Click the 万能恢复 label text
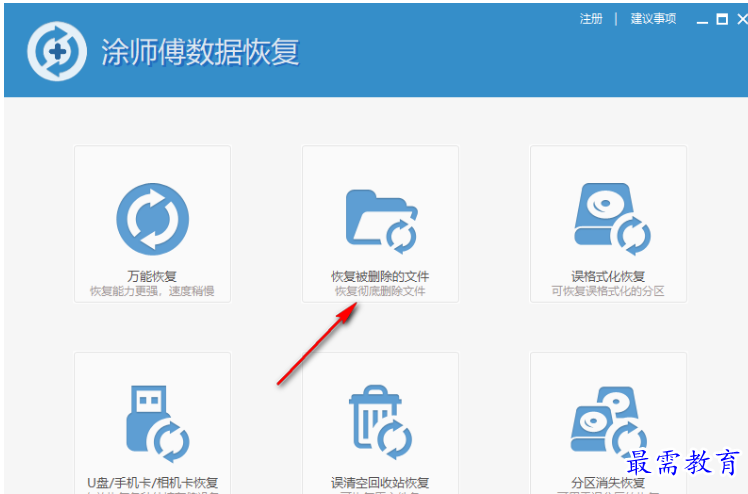Image resolution: width=748 pixels, height=494 pixels. [152, 276]
